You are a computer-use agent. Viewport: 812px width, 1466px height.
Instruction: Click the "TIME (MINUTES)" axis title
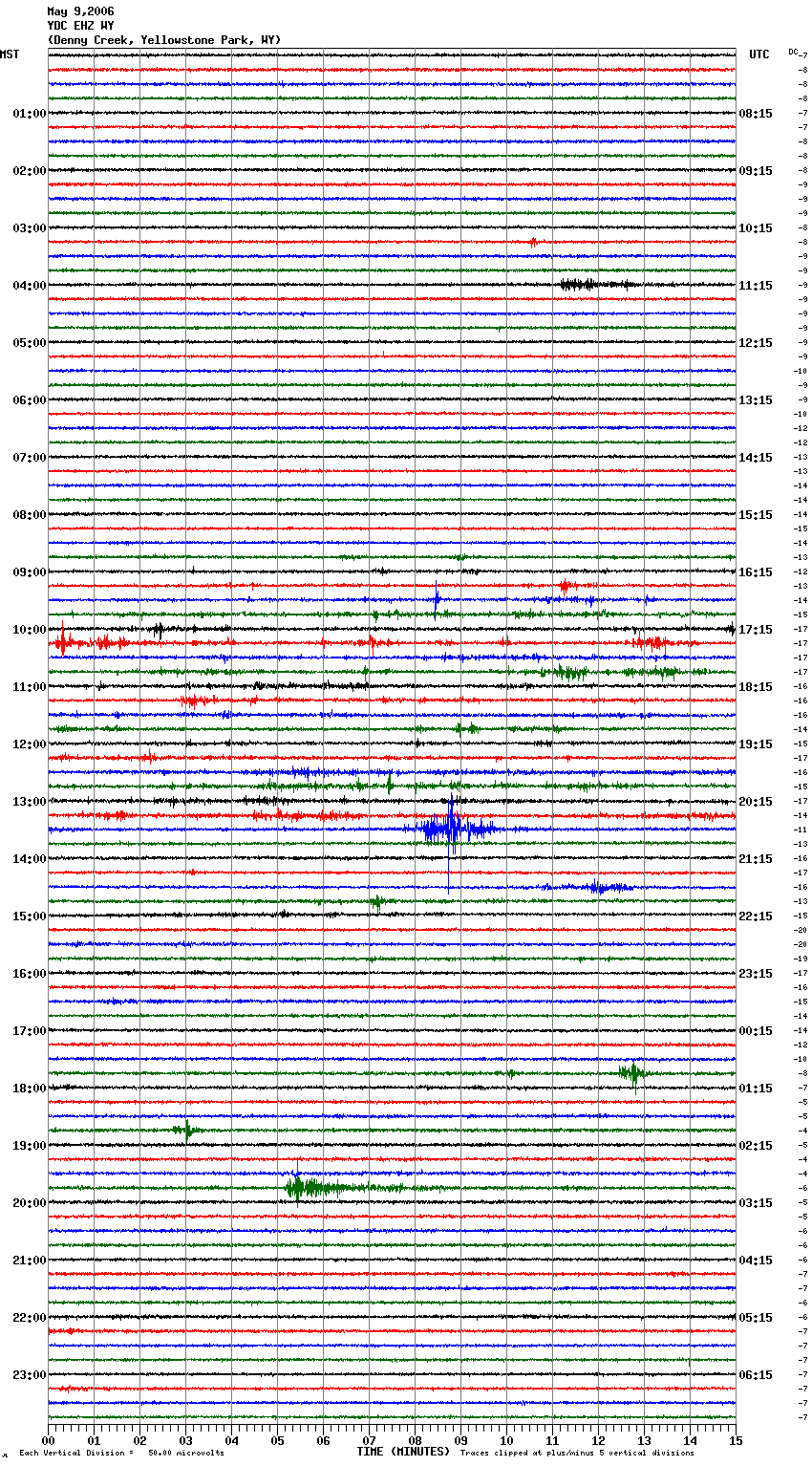click(x=403, y=1452)
